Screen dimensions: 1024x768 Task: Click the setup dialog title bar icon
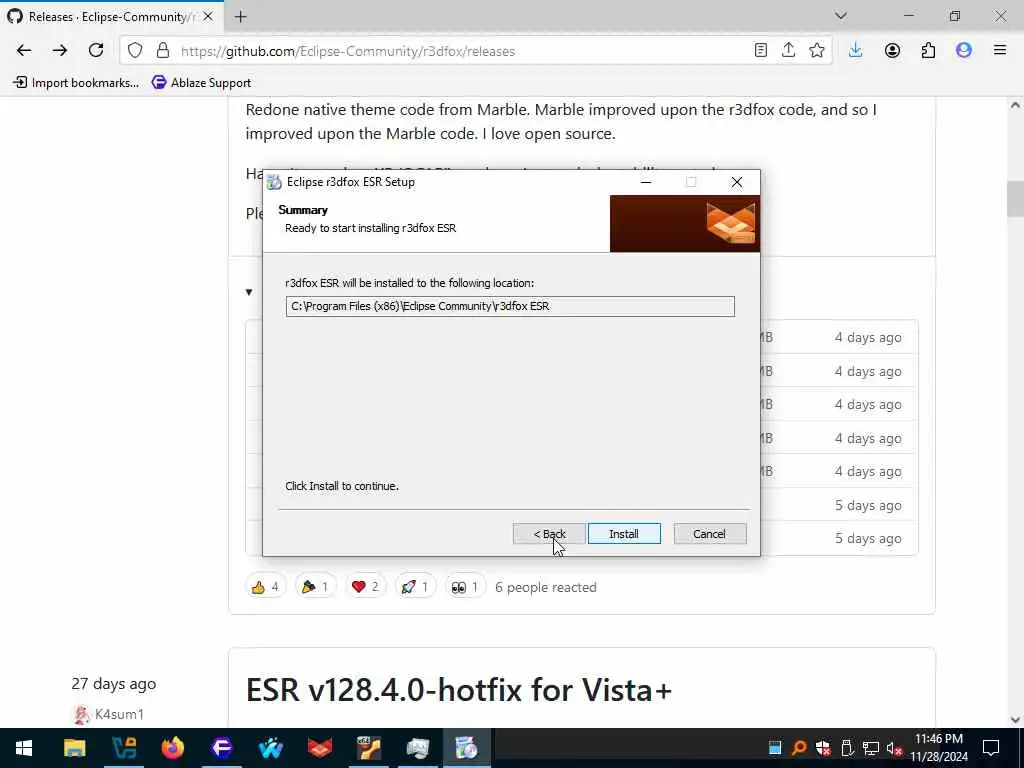275,182
